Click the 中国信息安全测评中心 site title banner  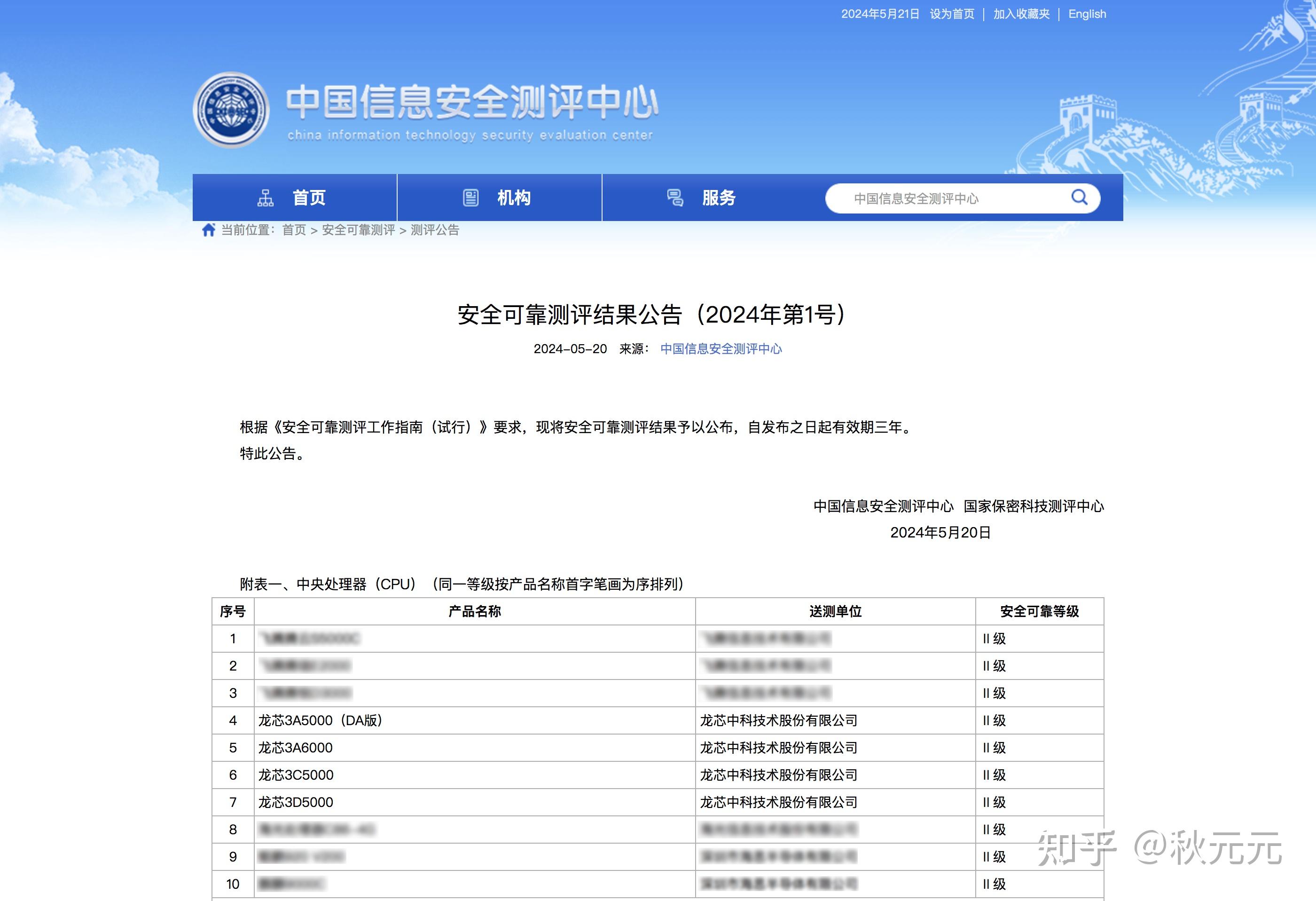[472, 102]
